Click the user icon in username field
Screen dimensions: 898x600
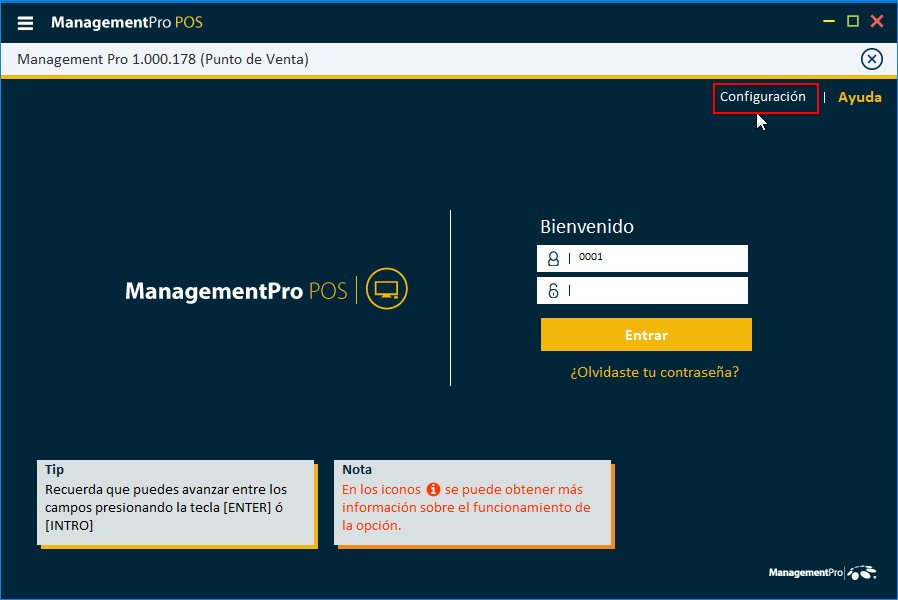553,259
